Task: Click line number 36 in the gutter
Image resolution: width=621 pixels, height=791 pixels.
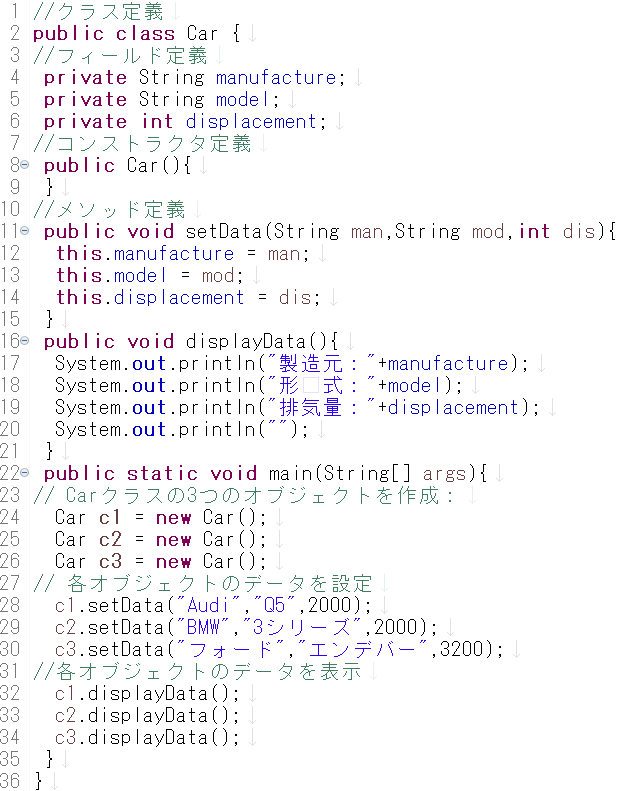Action: click(10, 781)
